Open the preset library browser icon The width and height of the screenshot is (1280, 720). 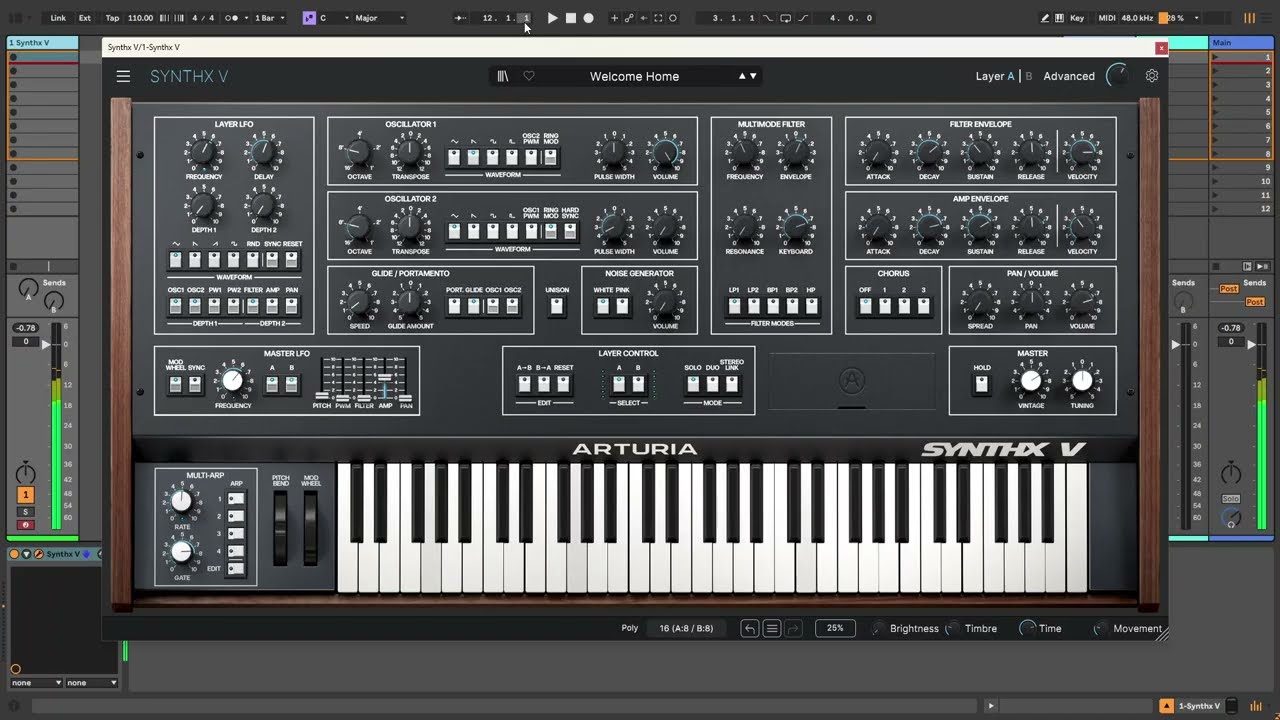point(503,76)
